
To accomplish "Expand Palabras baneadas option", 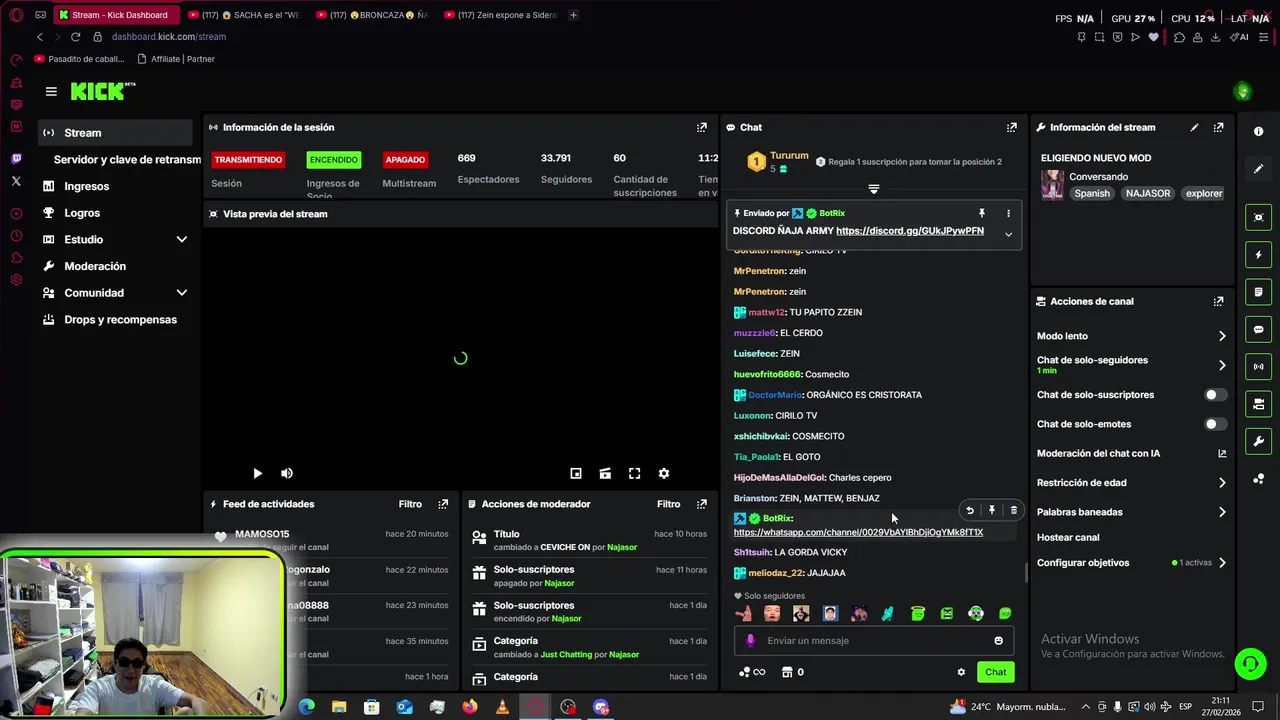I will pos(1222,512).
